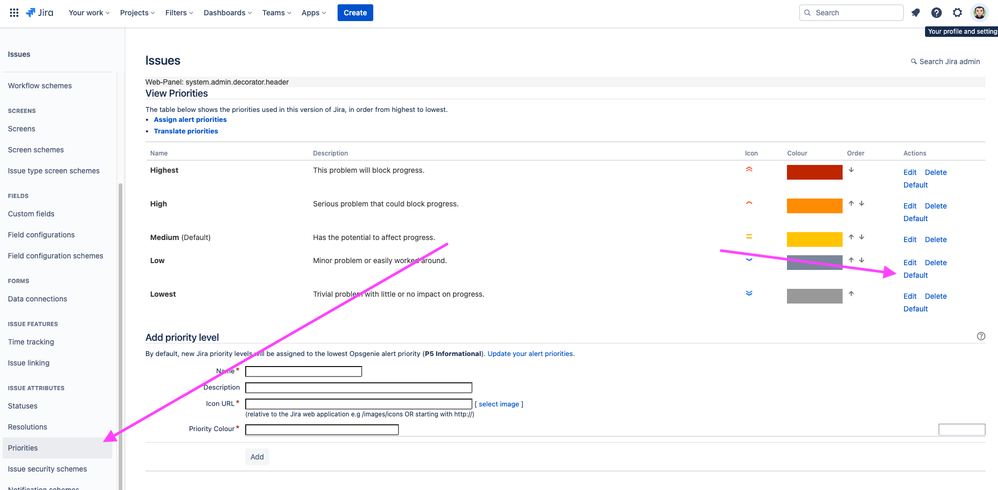Click the Search Jira admin field

click(x=946, y=62)
